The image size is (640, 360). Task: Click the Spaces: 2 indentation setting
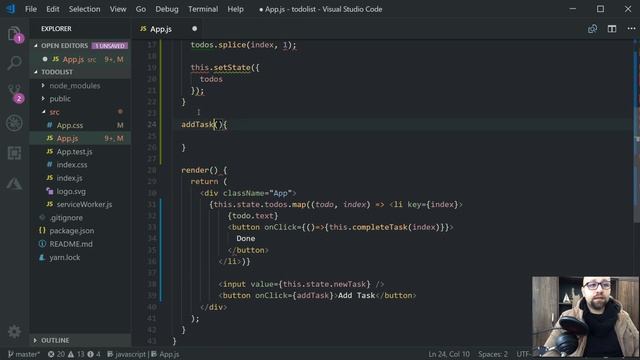(493, 354)
